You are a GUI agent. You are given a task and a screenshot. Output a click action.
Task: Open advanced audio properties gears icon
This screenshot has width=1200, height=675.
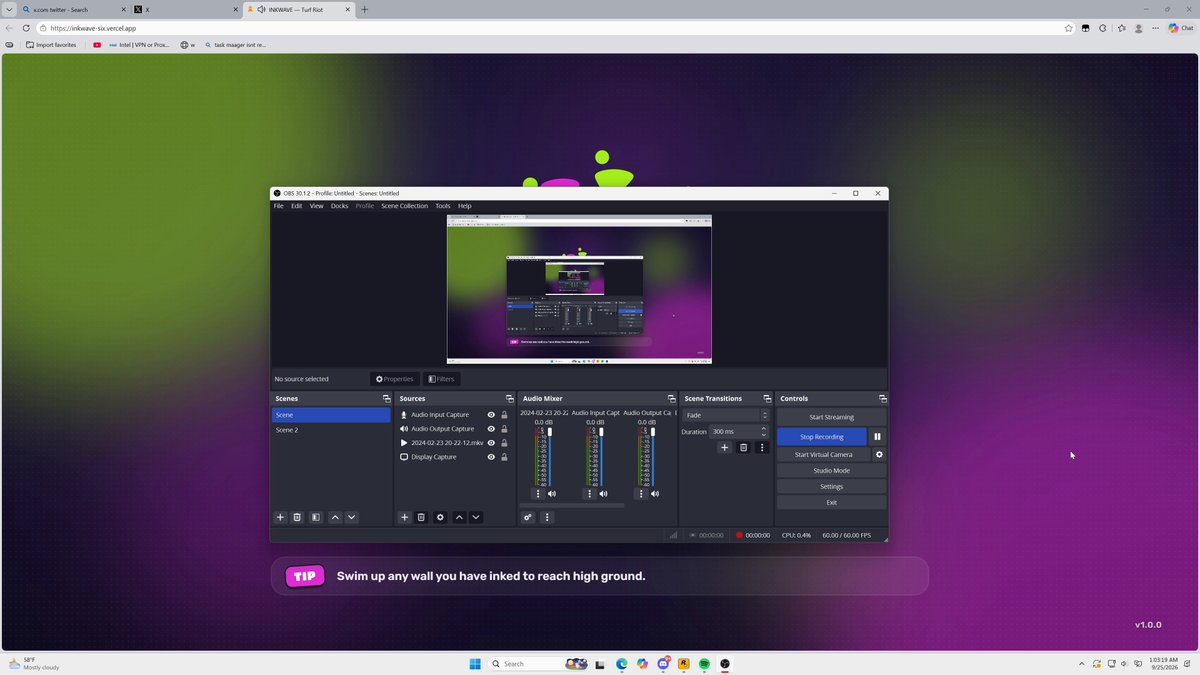pos(528,517)
